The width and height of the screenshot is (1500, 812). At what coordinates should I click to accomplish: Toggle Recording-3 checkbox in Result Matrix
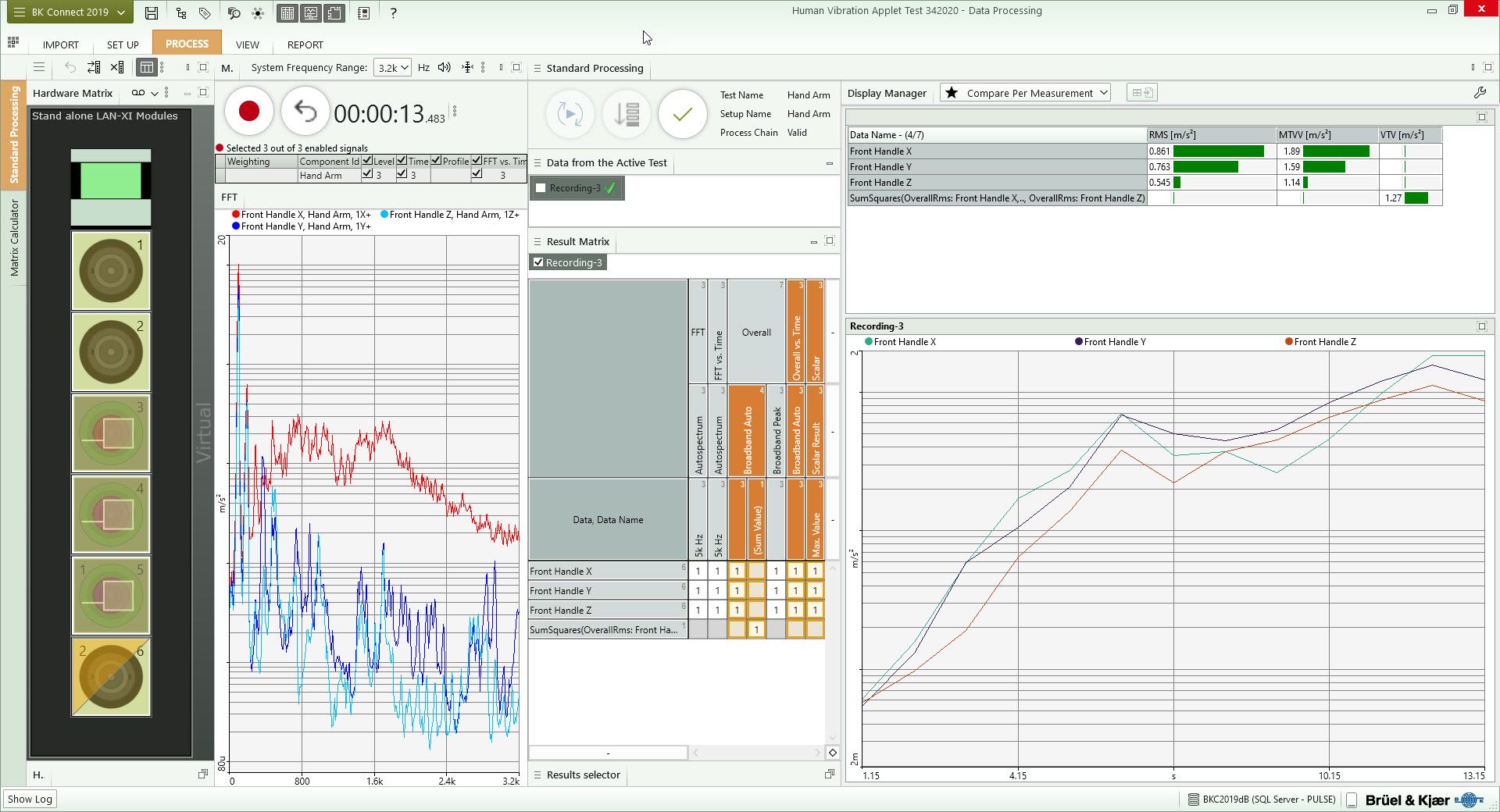point(538,262)
